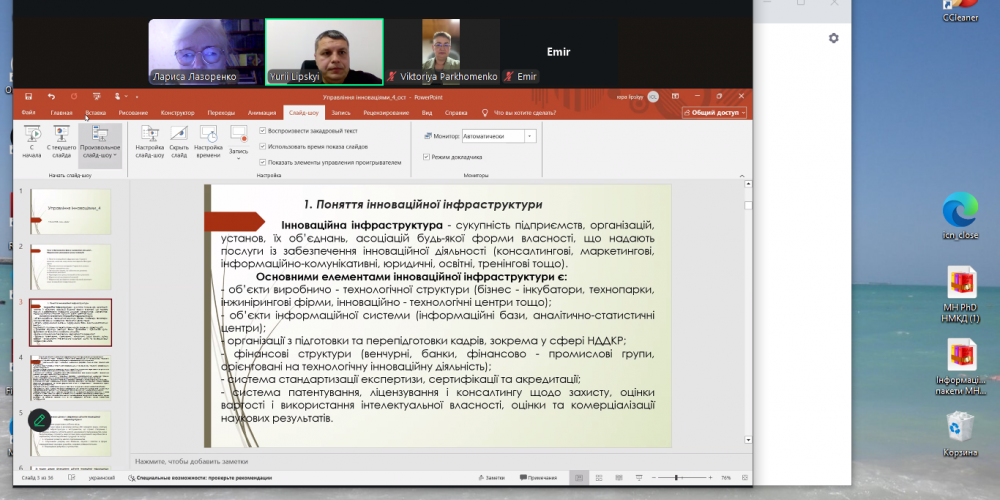Image resolution: width=1000 pixels, height=500 pixels.
Task: Click the zoom slider handle in the status bar
Action: (676, 478)
